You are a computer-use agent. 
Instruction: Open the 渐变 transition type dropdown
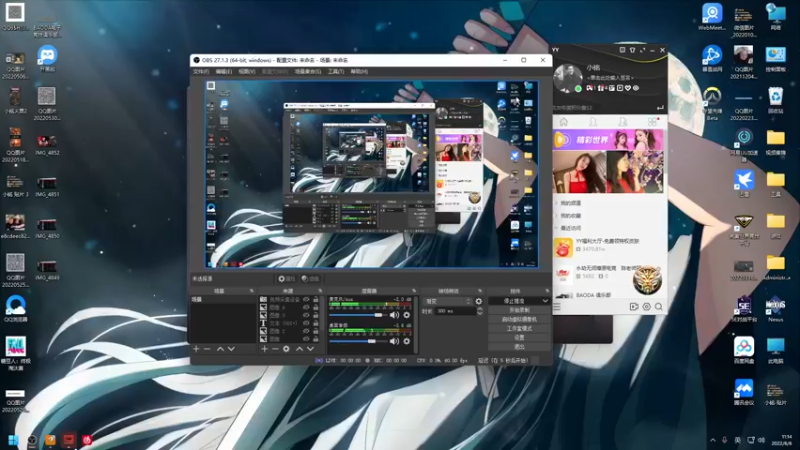(x=447, y=302)
